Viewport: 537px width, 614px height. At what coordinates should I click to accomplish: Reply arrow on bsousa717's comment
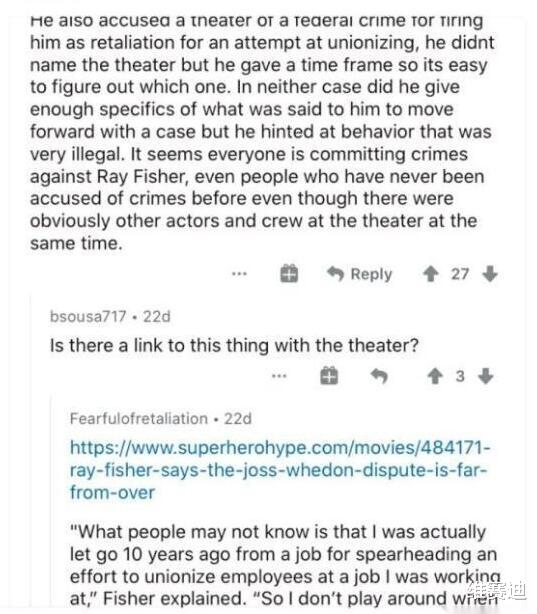click(x=379, y=376)
